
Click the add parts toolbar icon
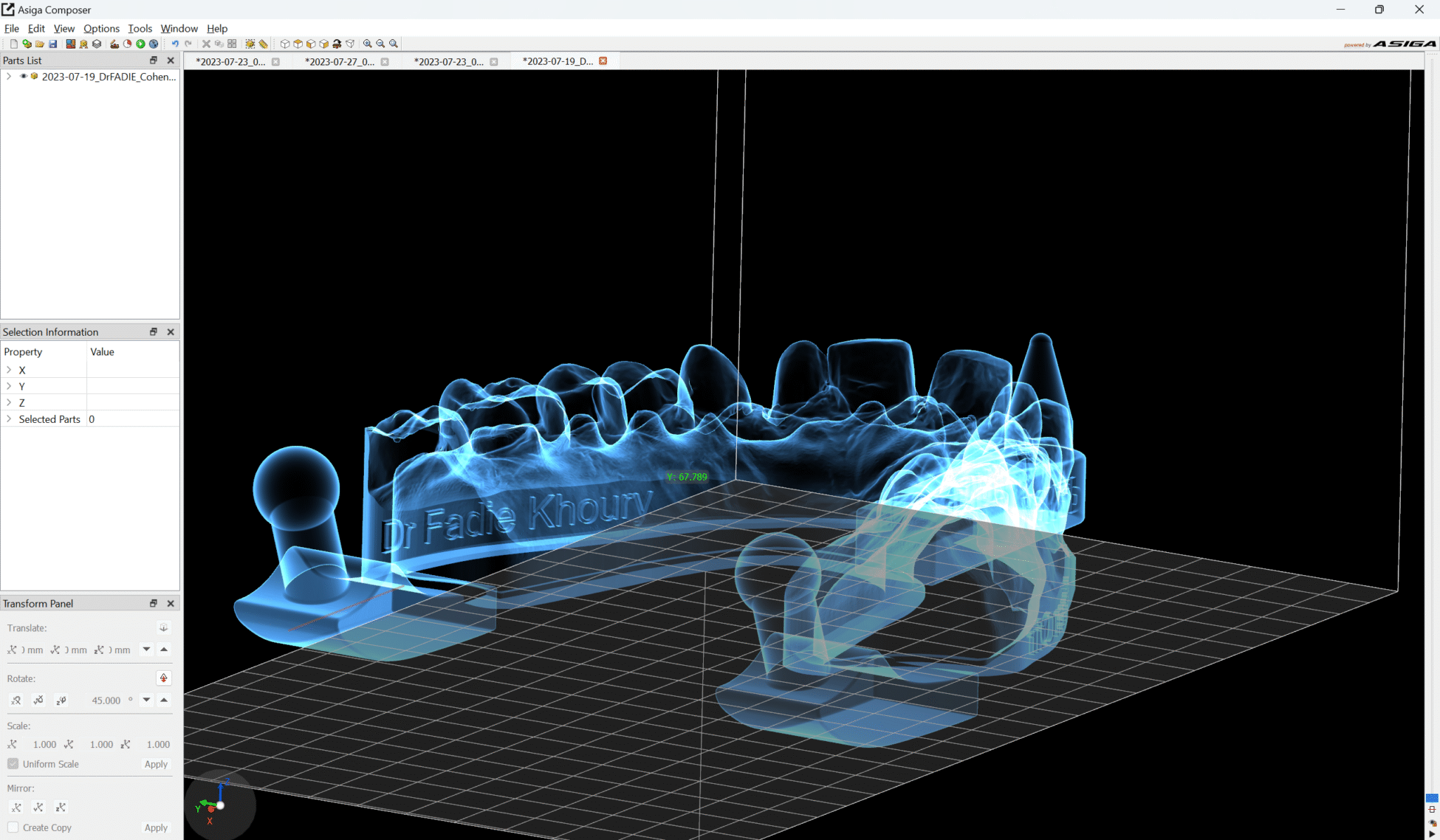click(27, 44)
